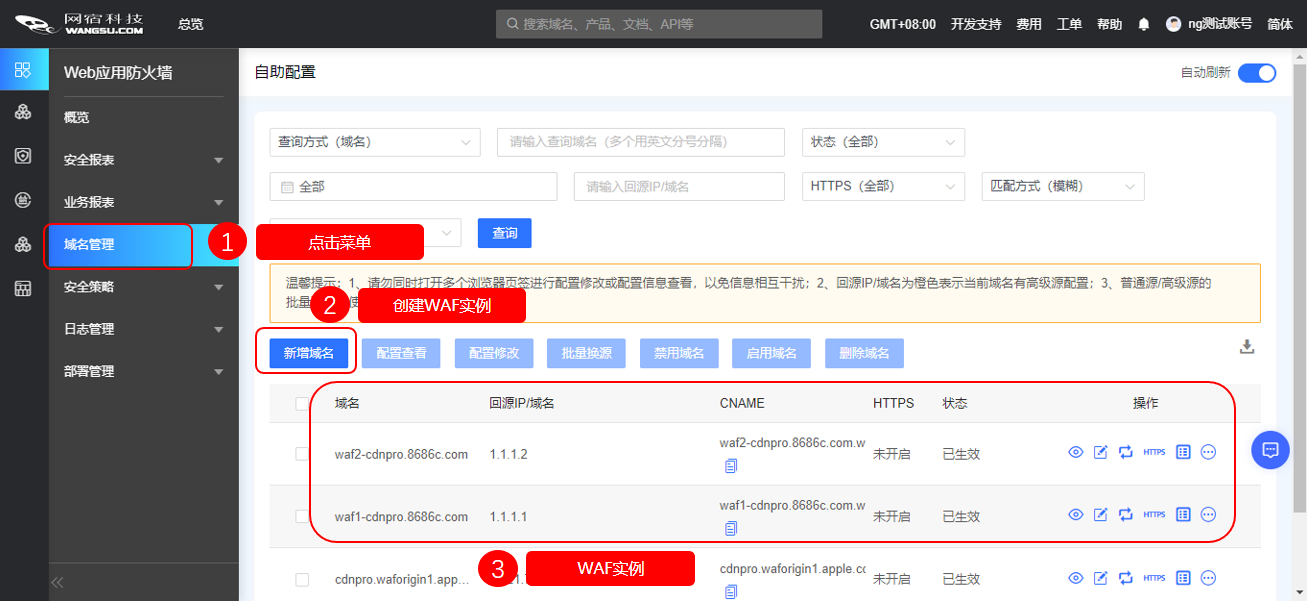Toggle the 自动刷新 auto-refresh switch
The image size is (1307, 601).
pos(1256,73)
